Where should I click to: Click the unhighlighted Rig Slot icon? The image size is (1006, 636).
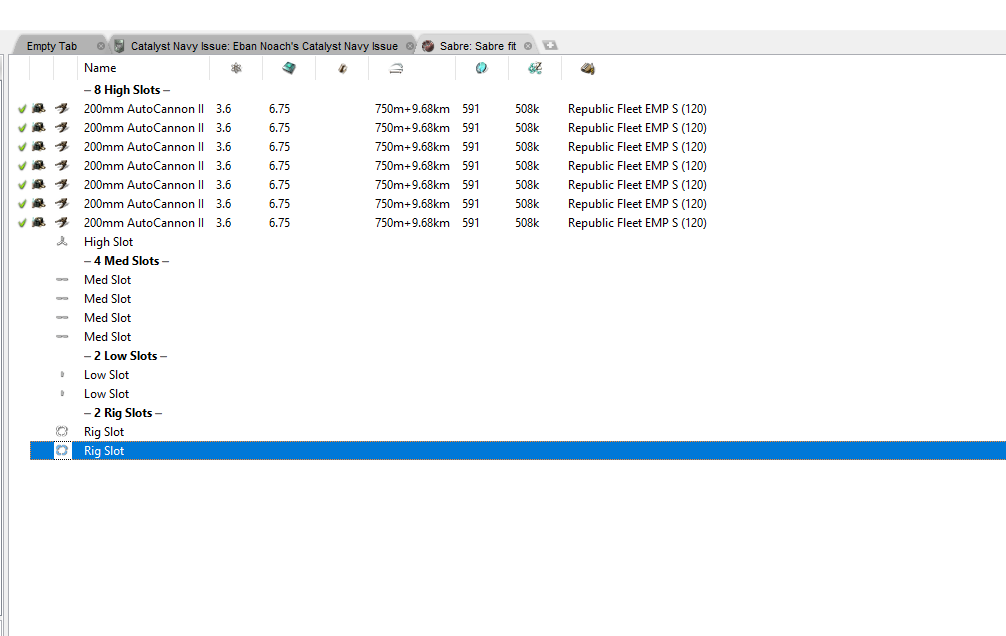point(62,431)
